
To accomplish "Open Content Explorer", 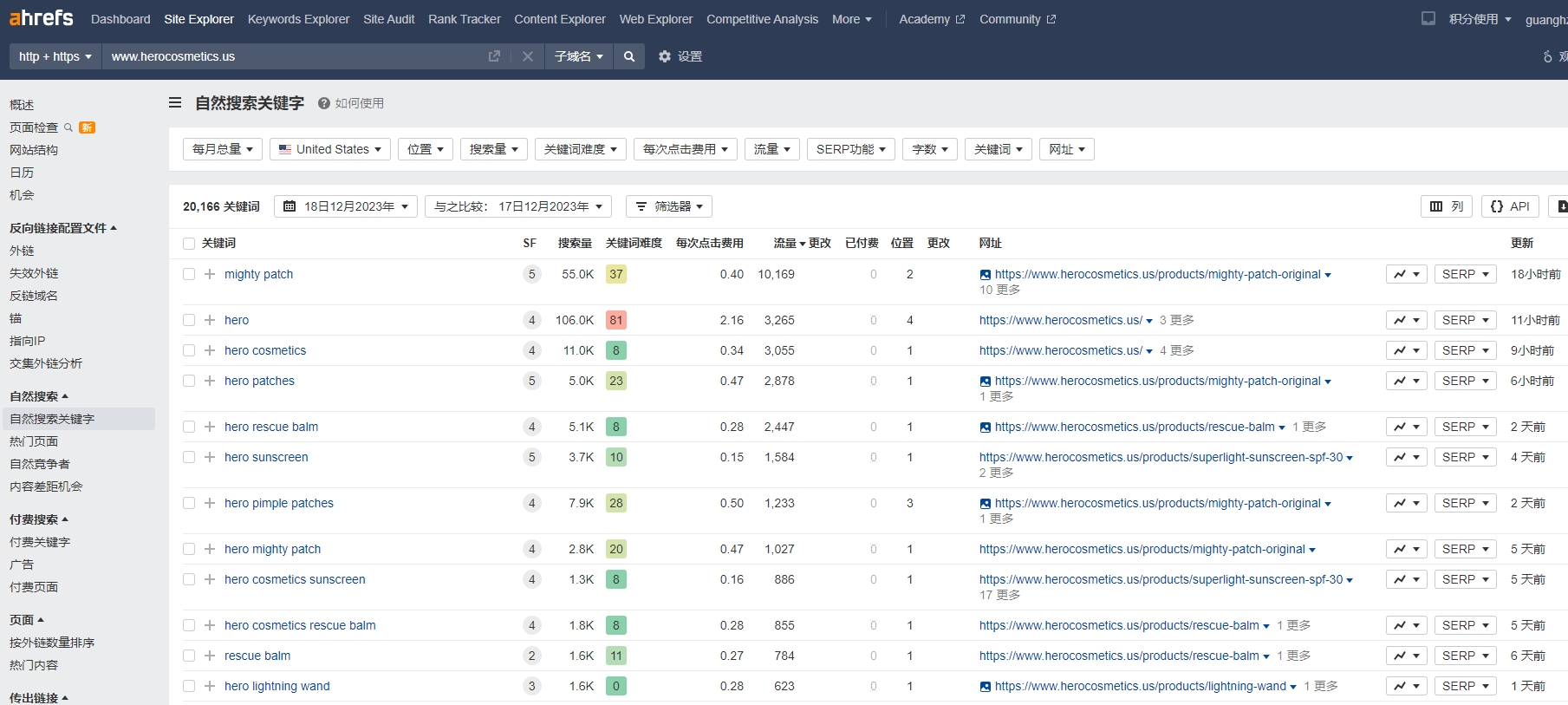I will 560,19.
